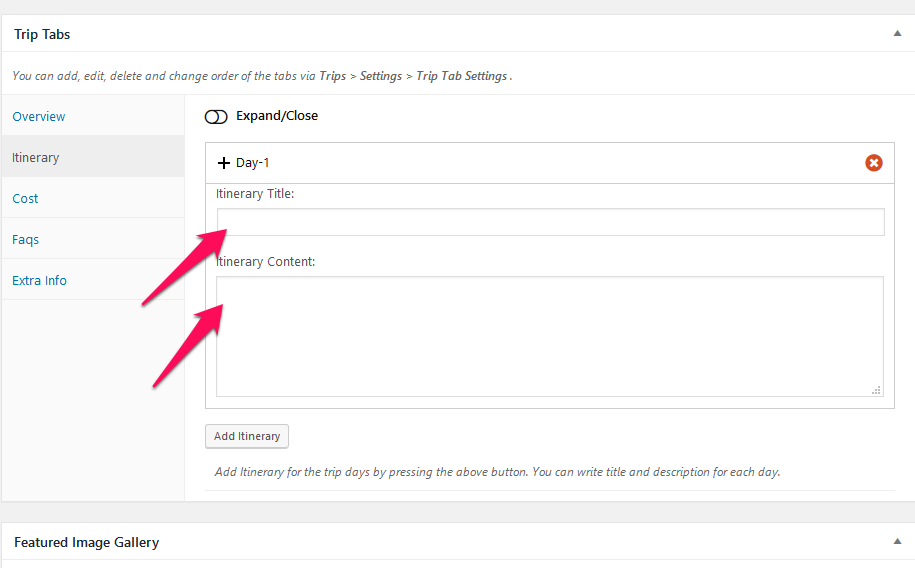This screenshot has width=915, height=568.
Task: Click the textarea resize grip handle
Action: point(876,390)
